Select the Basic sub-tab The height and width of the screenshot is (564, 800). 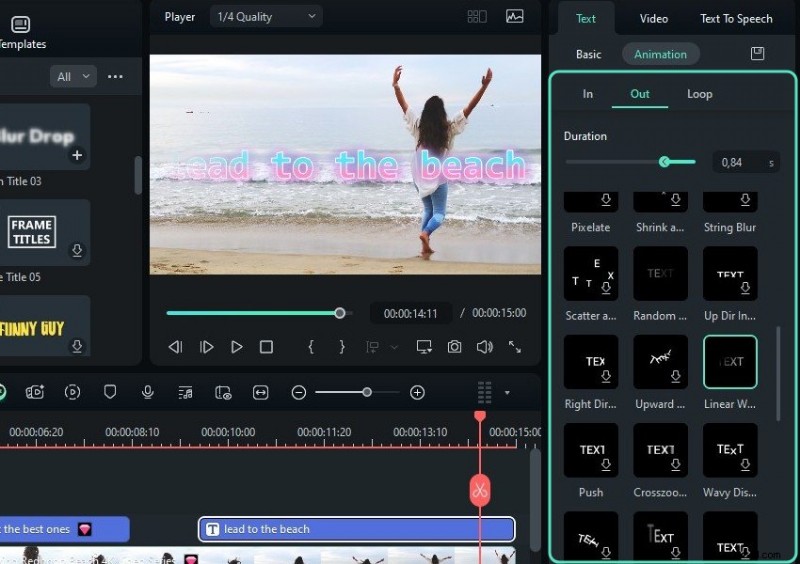588,54
